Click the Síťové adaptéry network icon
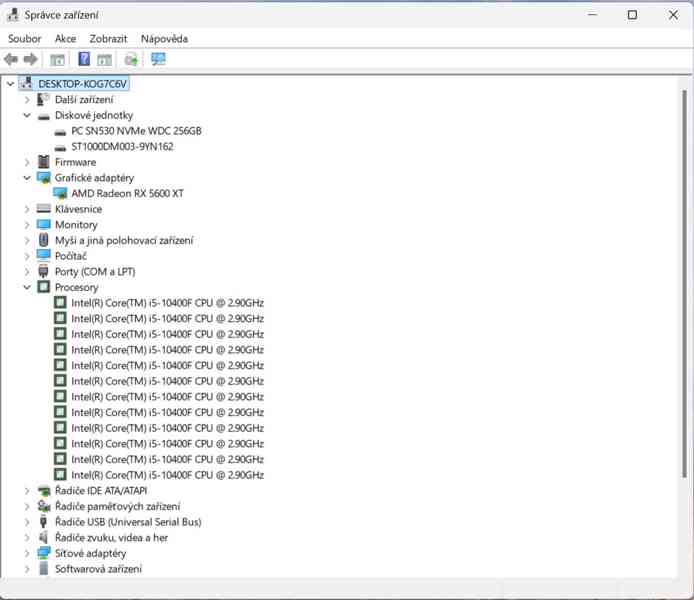 [x=44, y=553]
